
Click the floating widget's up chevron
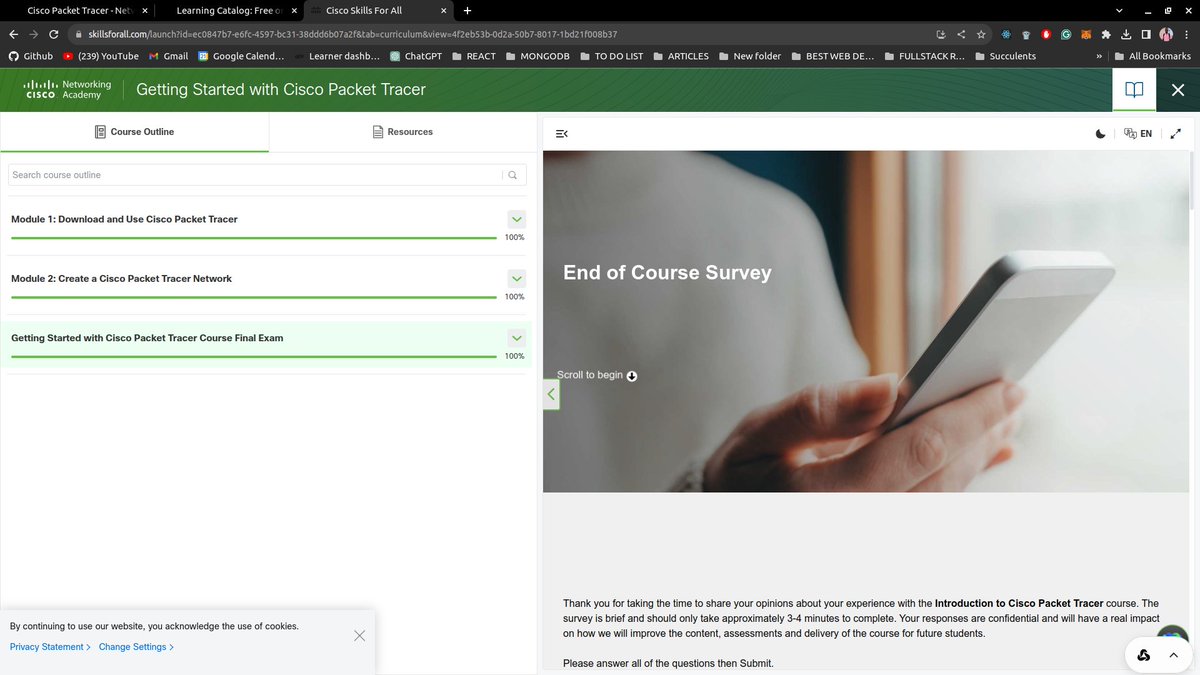point(1174,656)
